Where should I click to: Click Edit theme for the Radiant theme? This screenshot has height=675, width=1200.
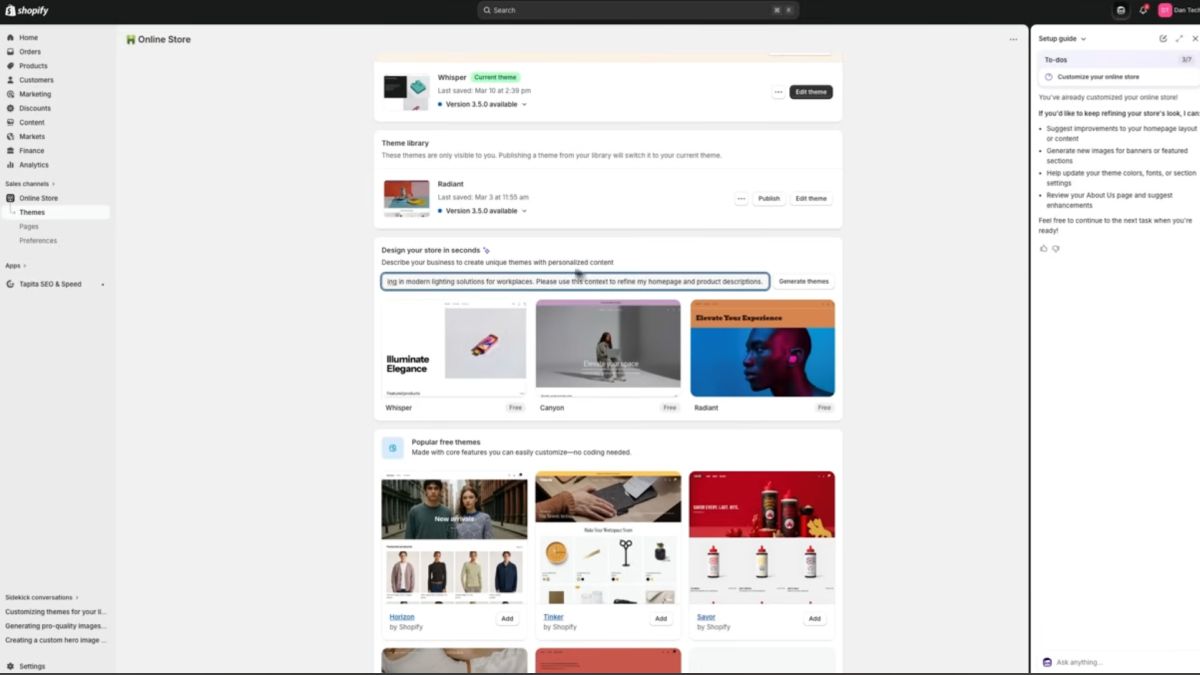point(811,198)
